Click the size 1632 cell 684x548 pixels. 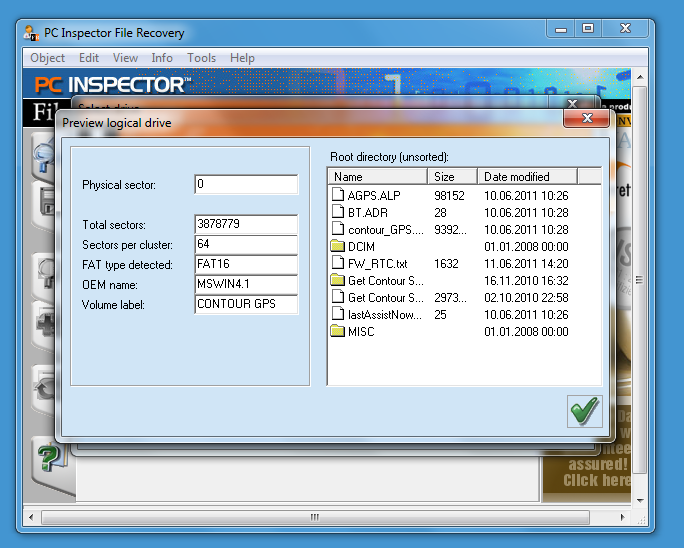446,264
